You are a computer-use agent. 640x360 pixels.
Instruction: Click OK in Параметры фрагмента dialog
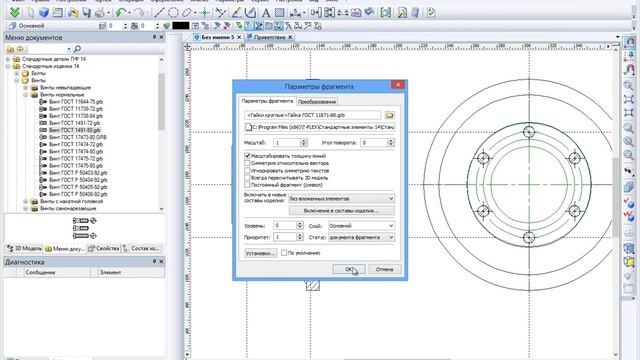[349, 269]
